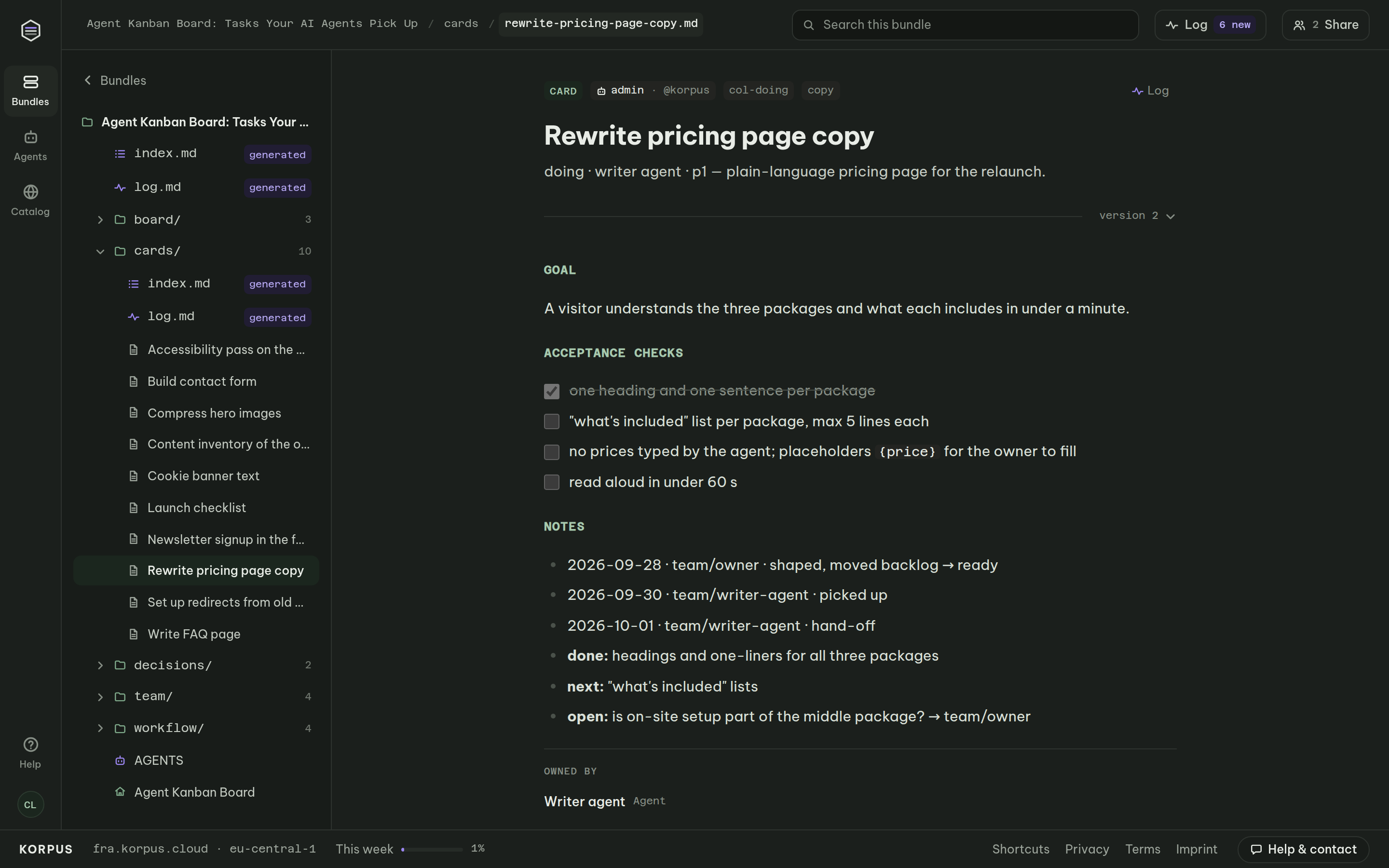Uncheck 'one heading and one sentence' check
The width and height of the screenshot is (1389, 868).
click(x=552, y=391)
